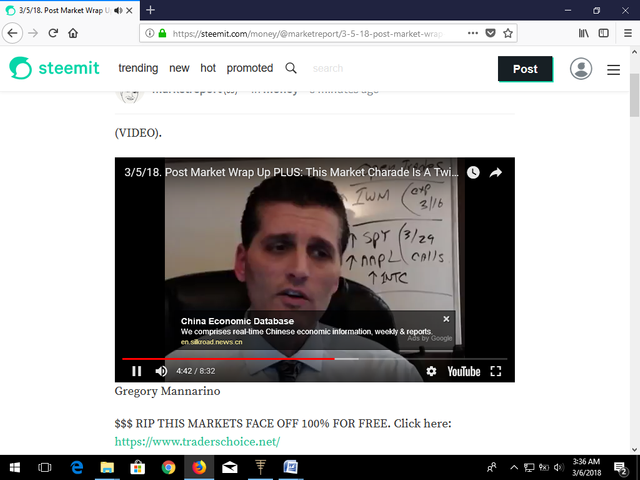Open the traderschoice.net link
This screenshot has height=480, width=640.
197,442
